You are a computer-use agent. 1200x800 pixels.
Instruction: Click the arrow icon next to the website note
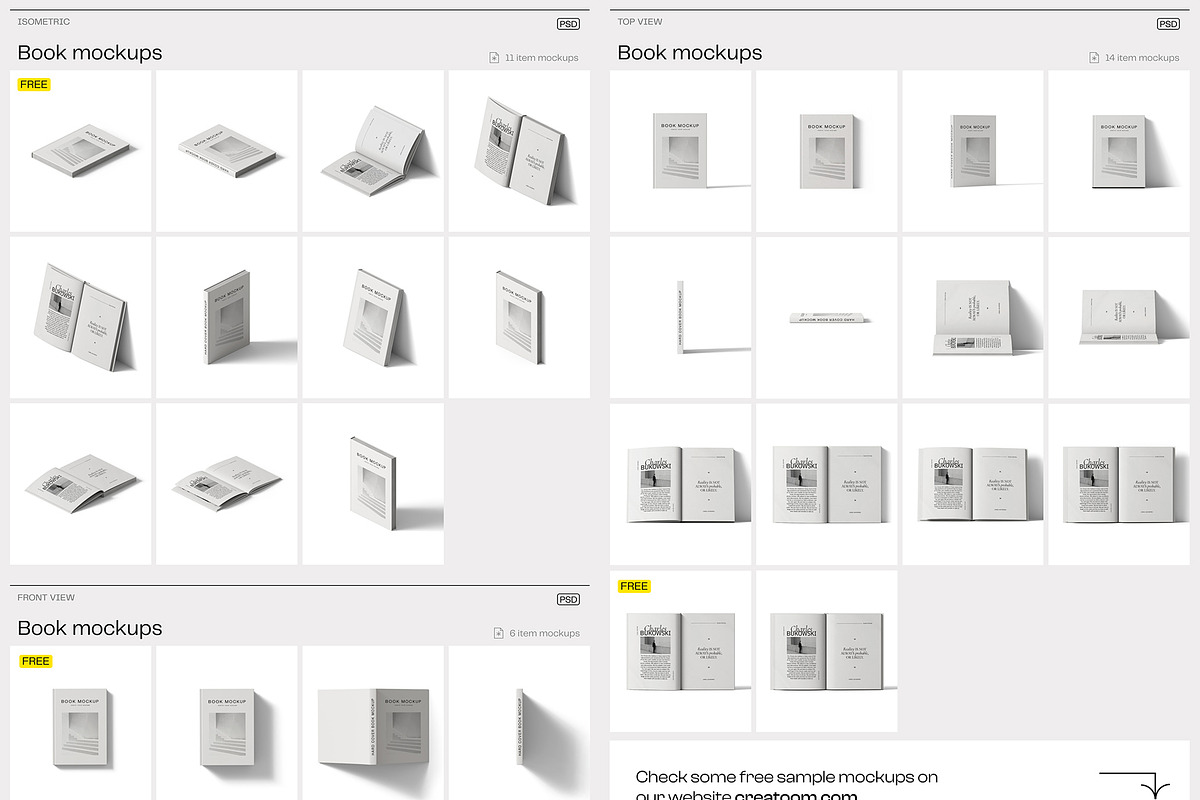tap(1135, 785)
